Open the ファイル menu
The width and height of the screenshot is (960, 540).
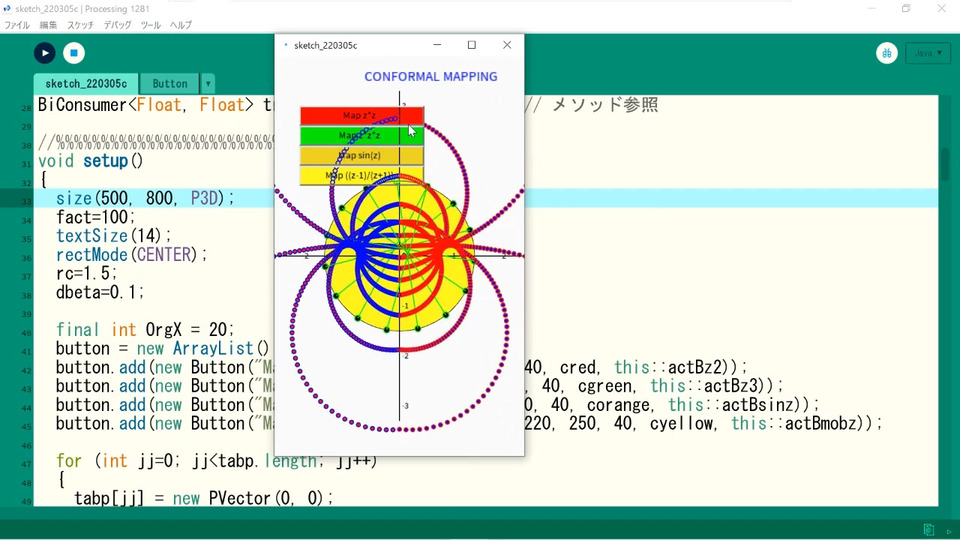pos(17,25)
